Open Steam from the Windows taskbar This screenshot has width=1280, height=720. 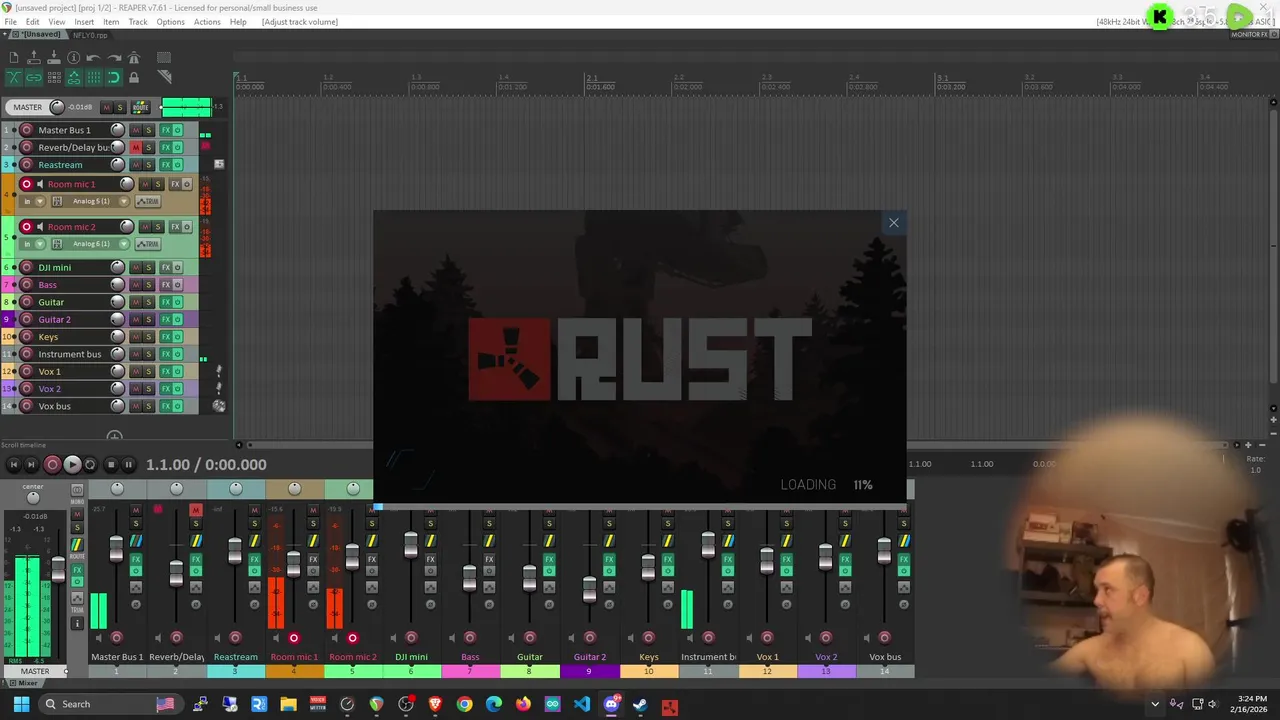click(640, 704)
